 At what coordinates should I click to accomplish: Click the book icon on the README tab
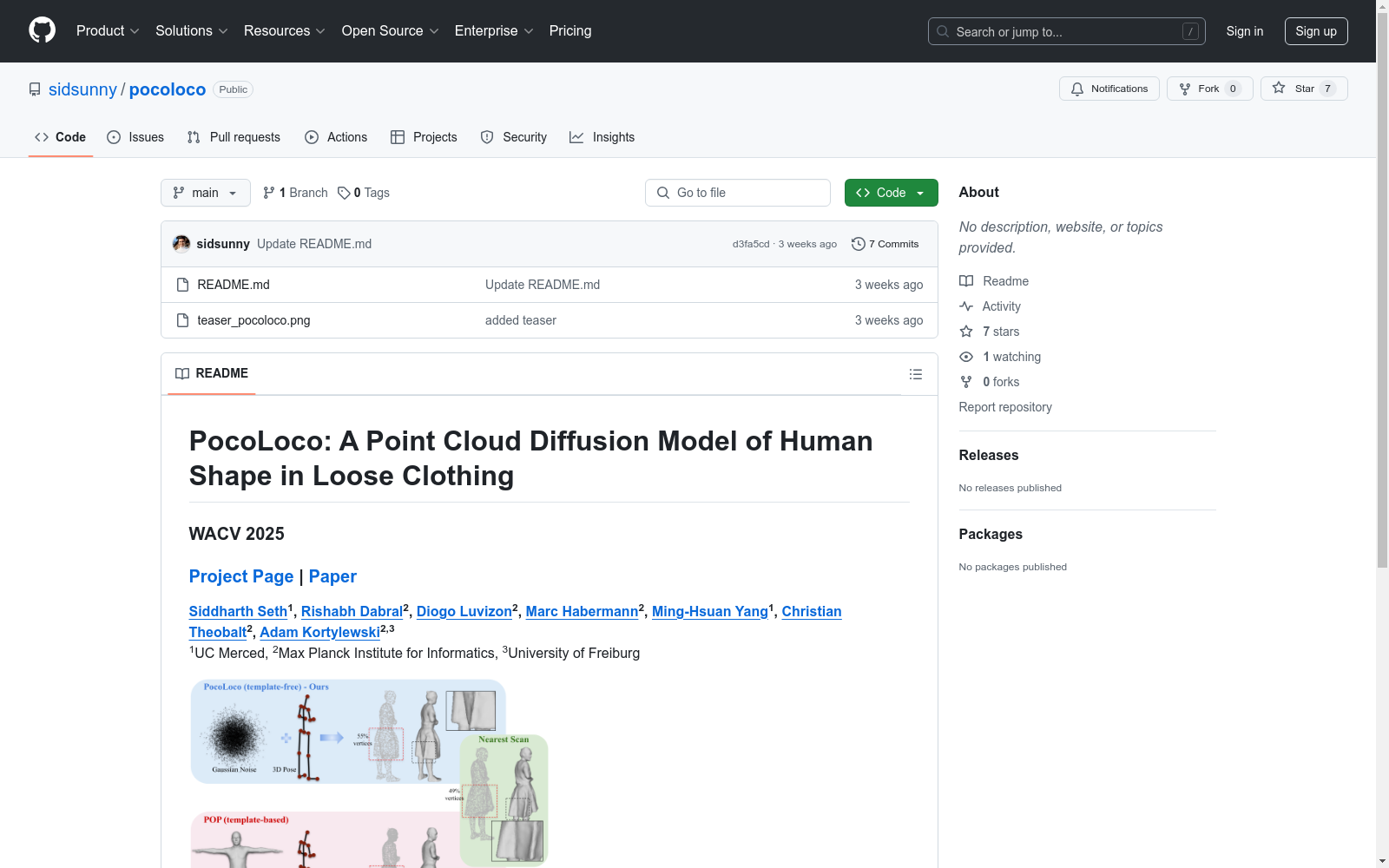(x=182, y=373)
